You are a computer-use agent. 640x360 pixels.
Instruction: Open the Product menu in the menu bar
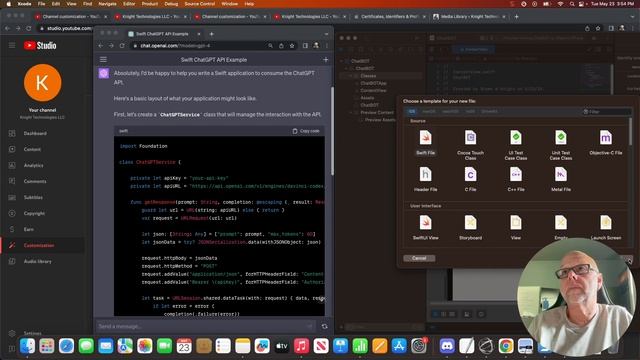point(150,4)
